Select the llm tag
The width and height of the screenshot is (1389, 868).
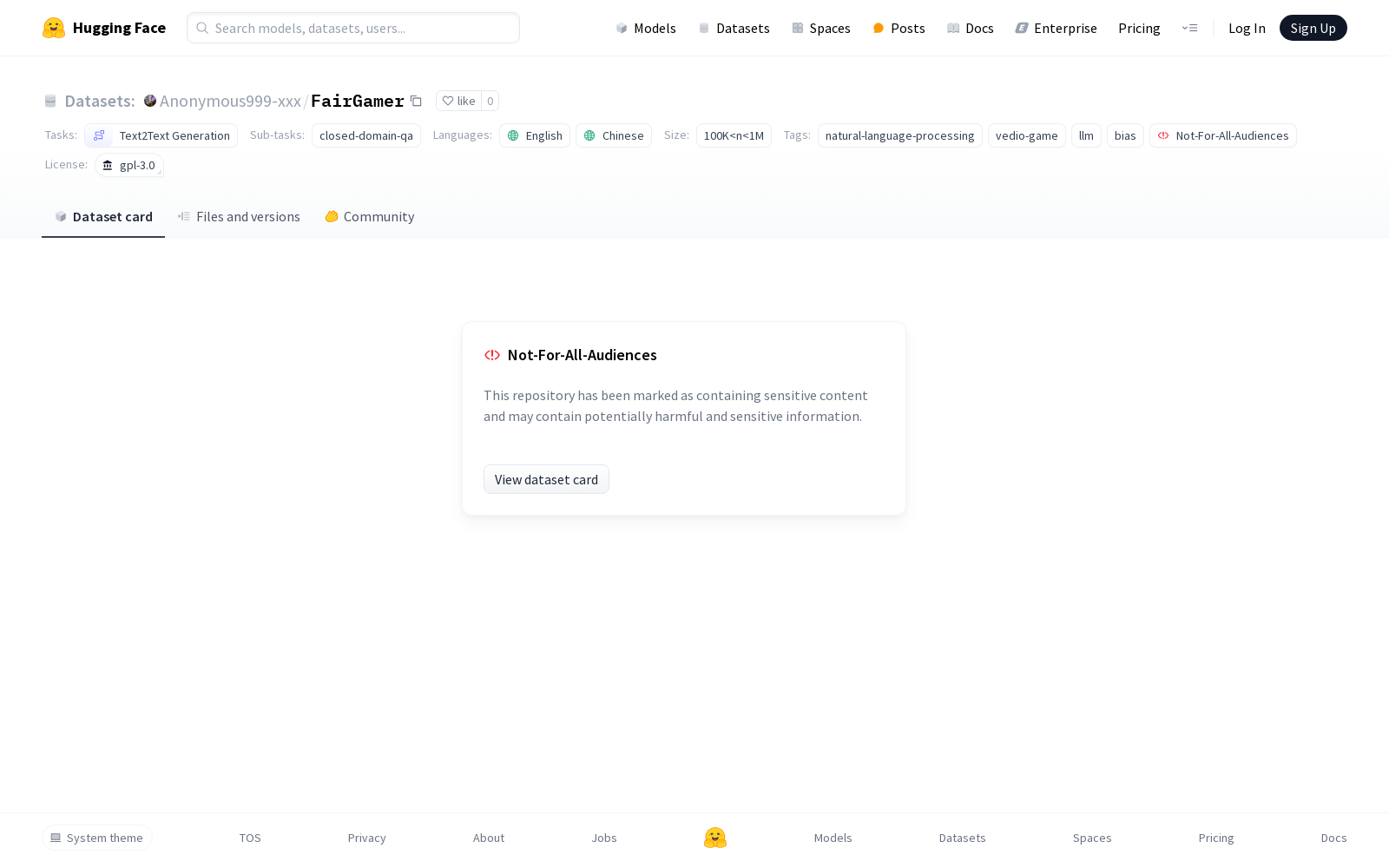(1086, 135)
